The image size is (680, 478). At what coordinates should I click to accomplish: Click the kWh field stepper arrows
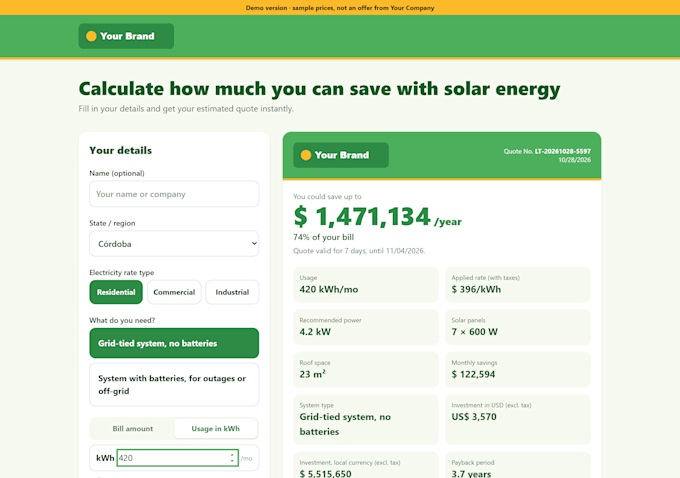click(x=232, y=458)
